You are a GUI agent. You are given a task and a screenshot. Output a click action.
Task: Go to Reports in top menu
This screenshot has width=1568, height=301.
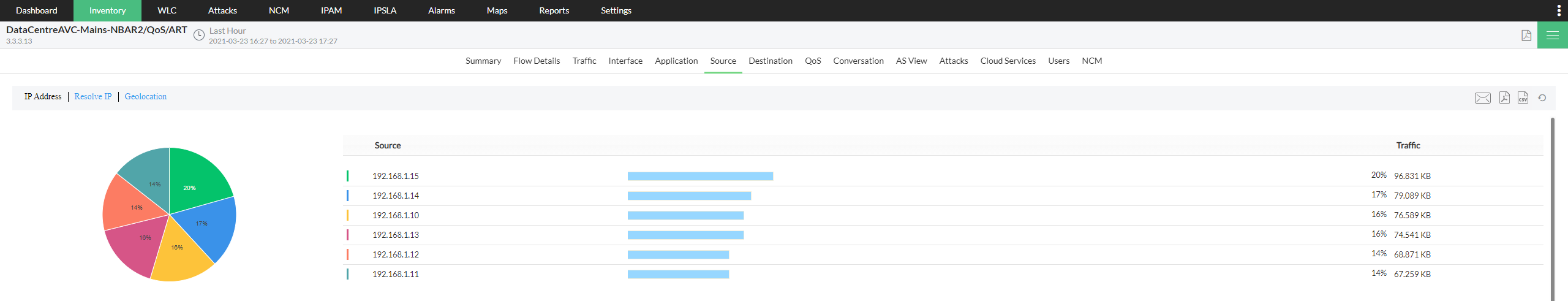tap(554, 10)
